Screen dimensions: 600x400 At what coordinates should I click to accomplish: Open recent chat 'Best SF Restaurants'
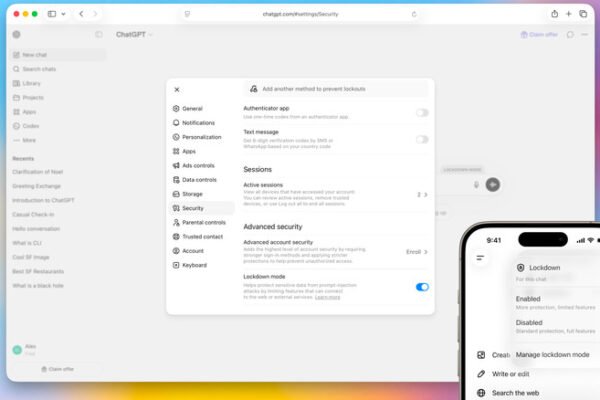coord(38,271)
